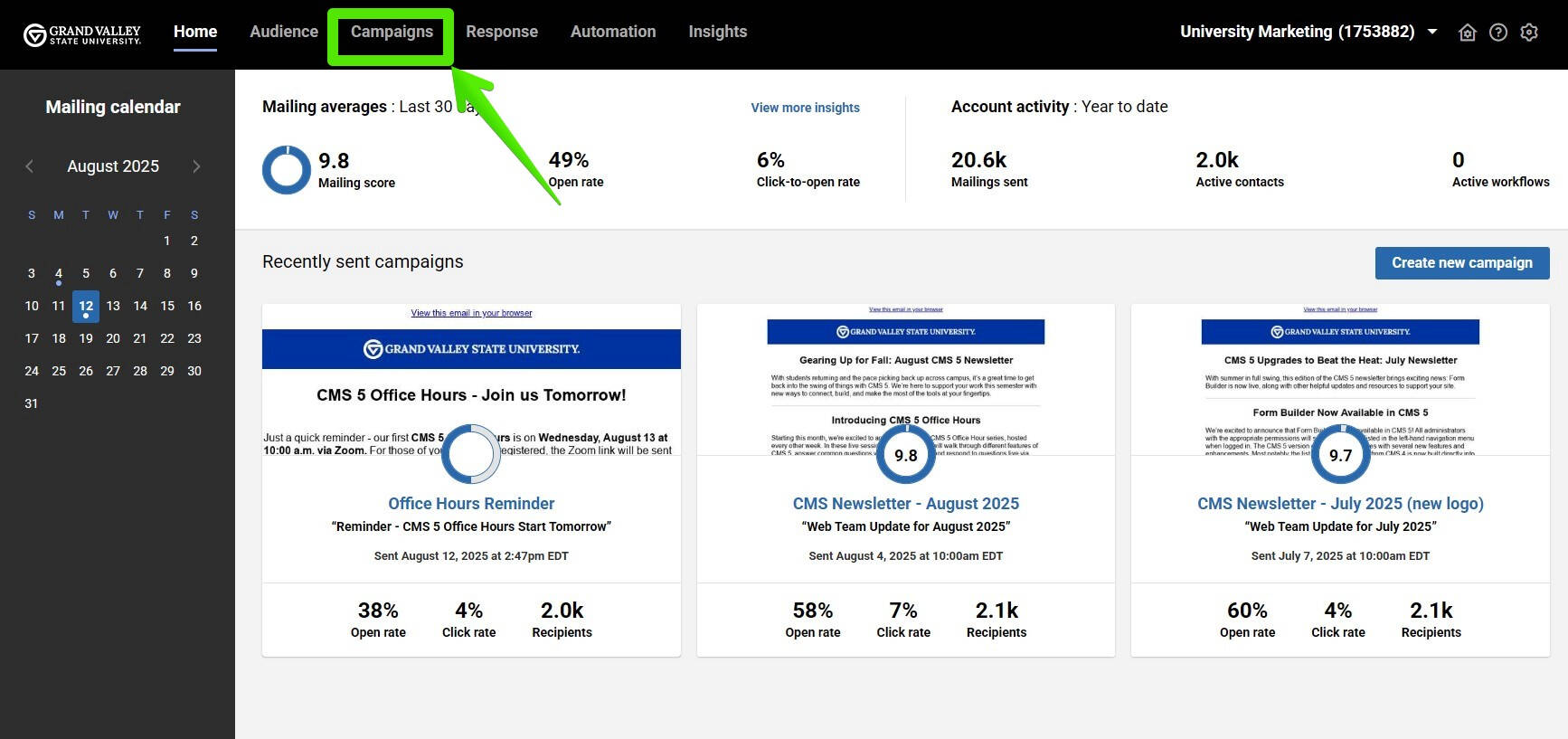Open the Insights tab
1568x739 pixels.
click(717, 32)
